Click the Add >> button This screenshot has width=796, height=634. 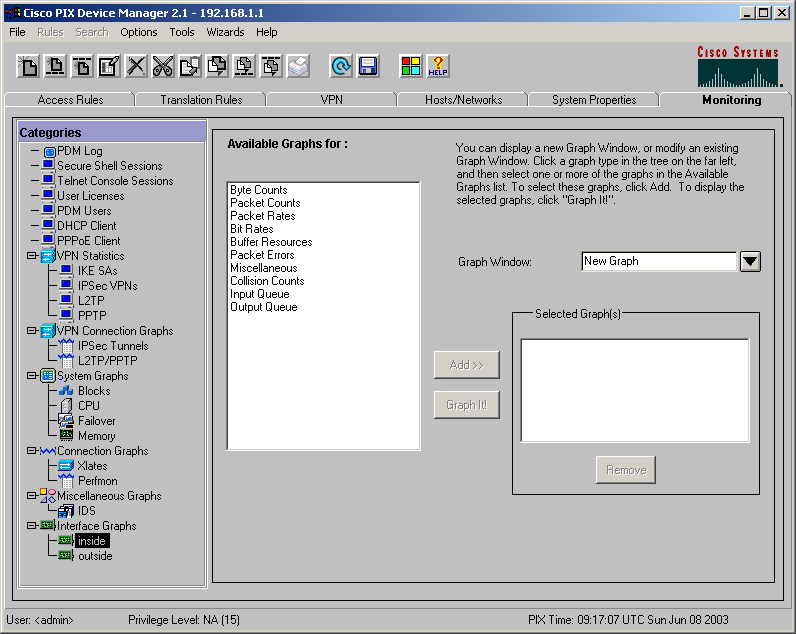(467, 365)
